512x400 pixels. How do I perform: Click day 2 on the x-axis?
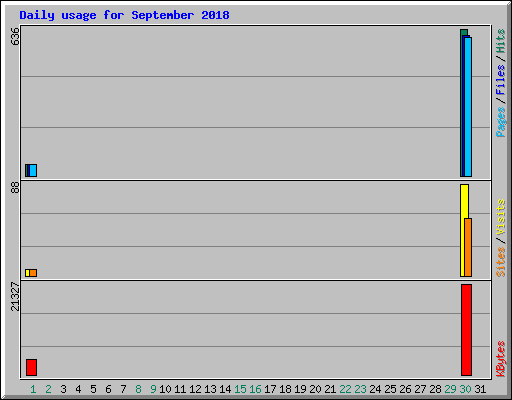tap(48, 389)
